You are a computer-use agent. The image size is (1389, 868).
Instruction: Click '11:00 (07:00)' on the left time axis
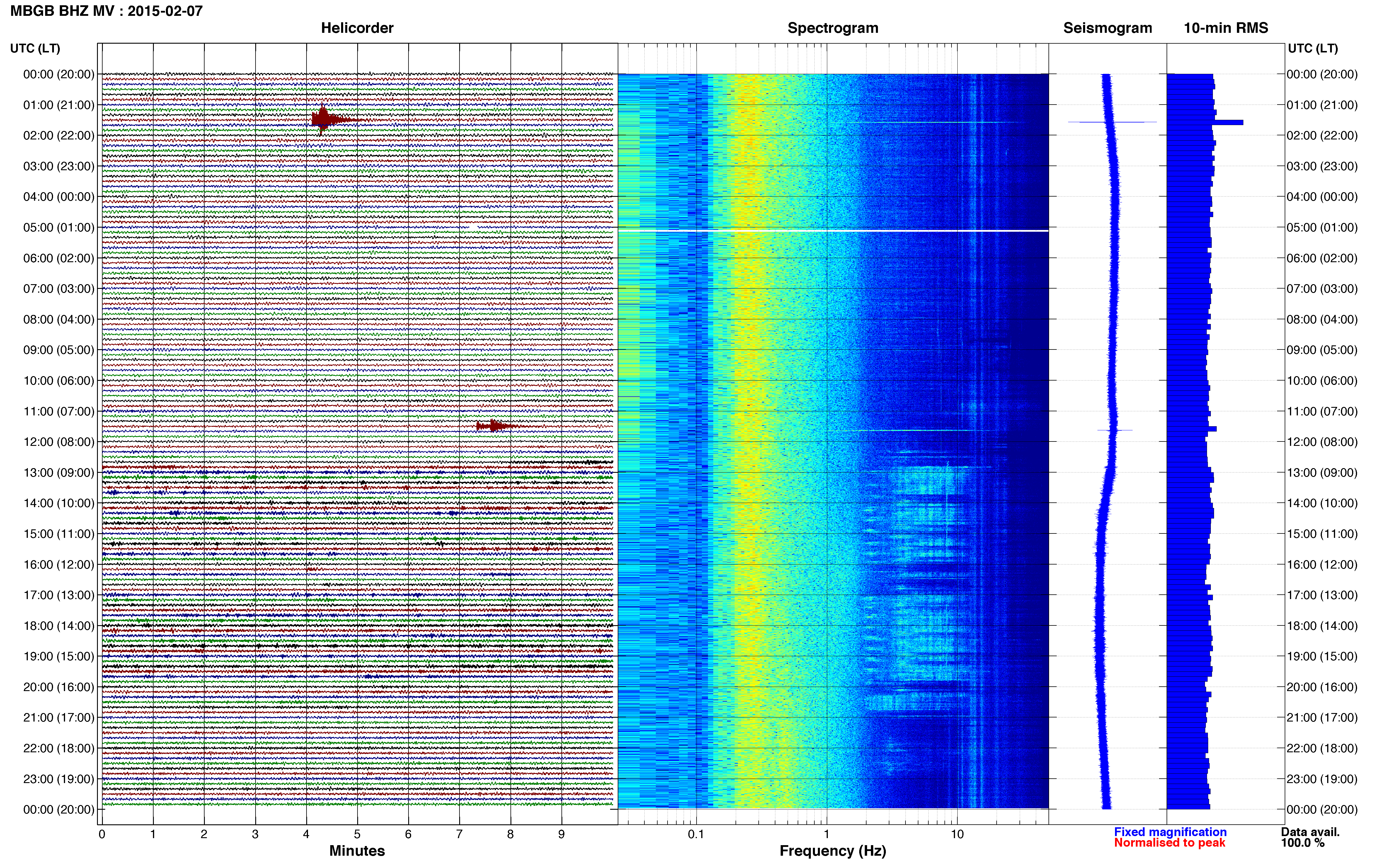click(x=59, y=412)
